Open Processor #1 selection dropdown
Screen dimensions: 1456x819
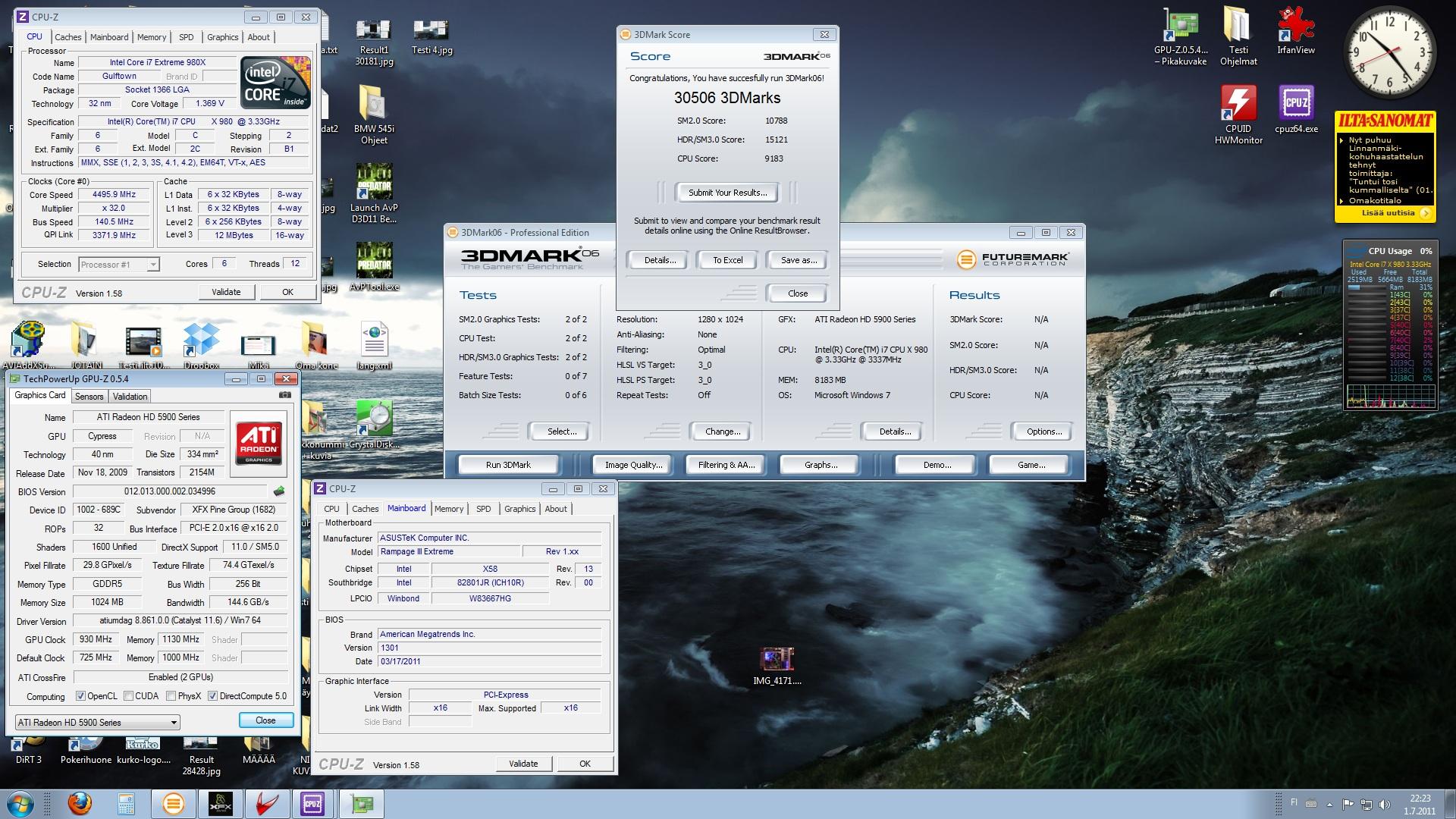(119, 265)
